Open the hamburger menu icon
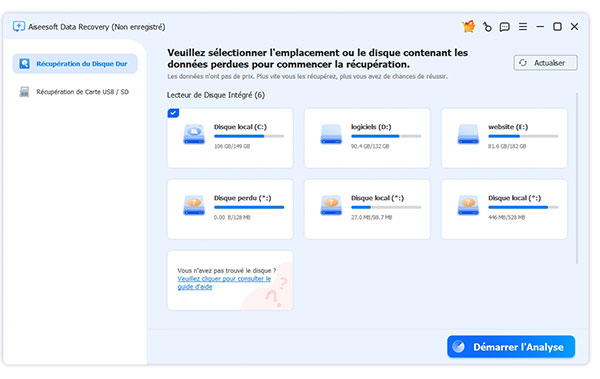 click(x=523, y=26)
